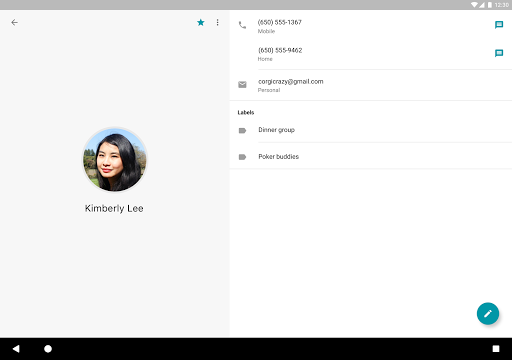Click the email envelope icon
This screenshot has width=512, height=360.
[x=242, y=85]
